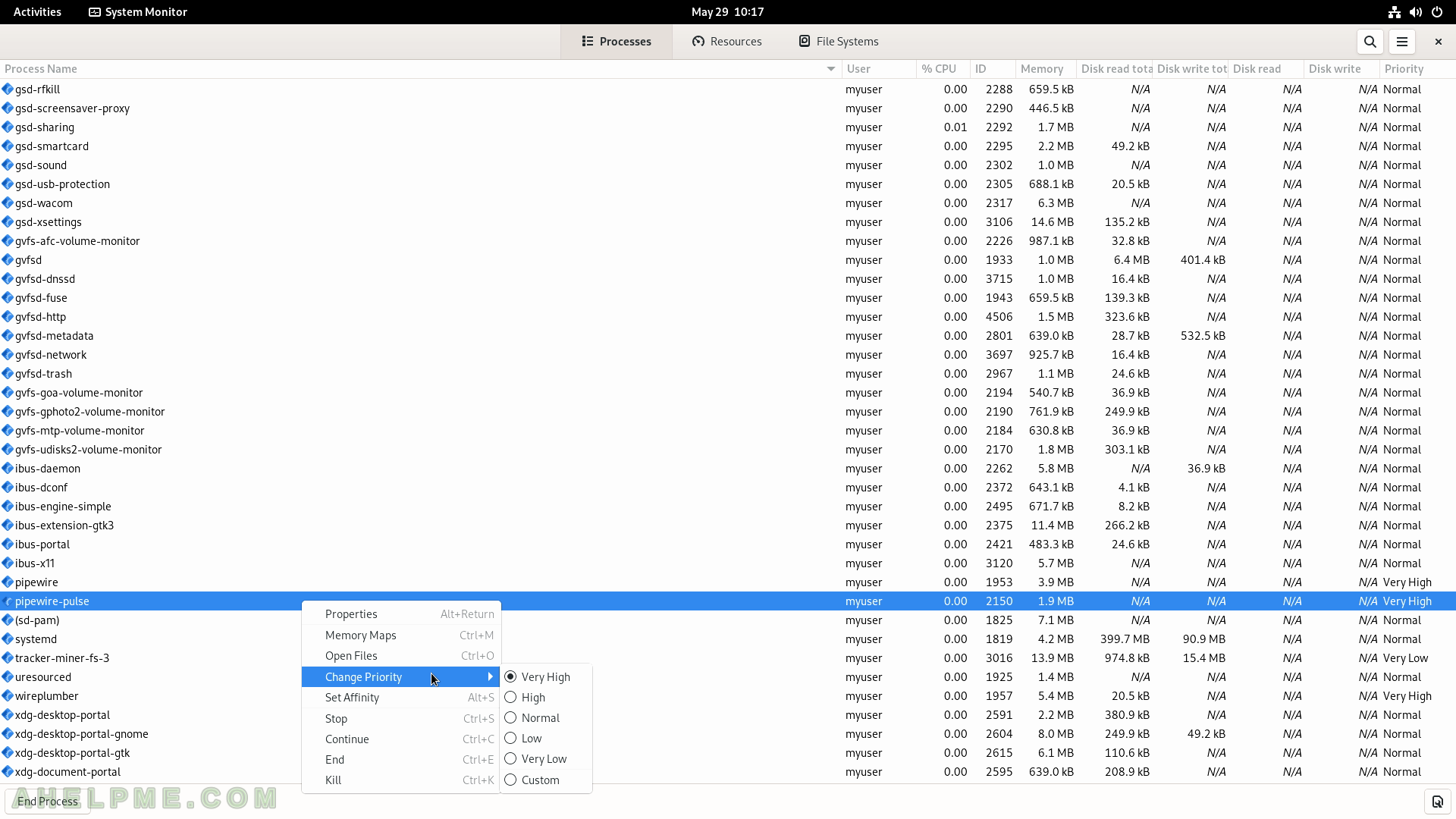Click the icon next to uresourced
The height and width of the screenshot is (819, 1456).
click(8, 677)
